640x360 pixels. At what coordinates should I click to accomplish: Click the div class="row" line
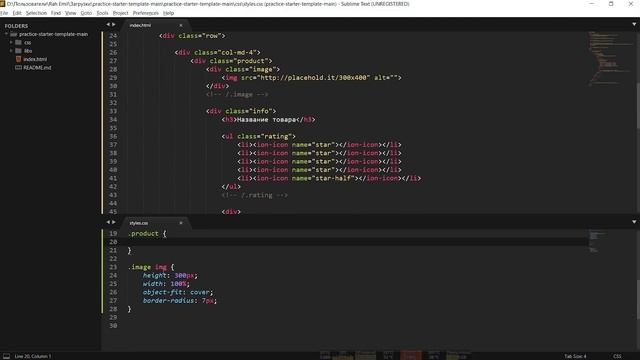pyautogui.click(x=192, y=36)
